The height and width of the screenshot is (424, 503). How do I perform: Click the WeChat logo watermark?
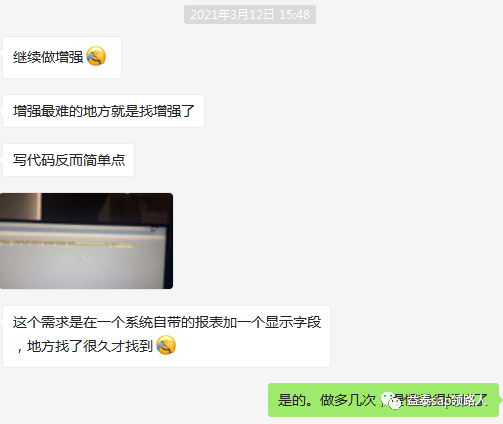(391, 400)
